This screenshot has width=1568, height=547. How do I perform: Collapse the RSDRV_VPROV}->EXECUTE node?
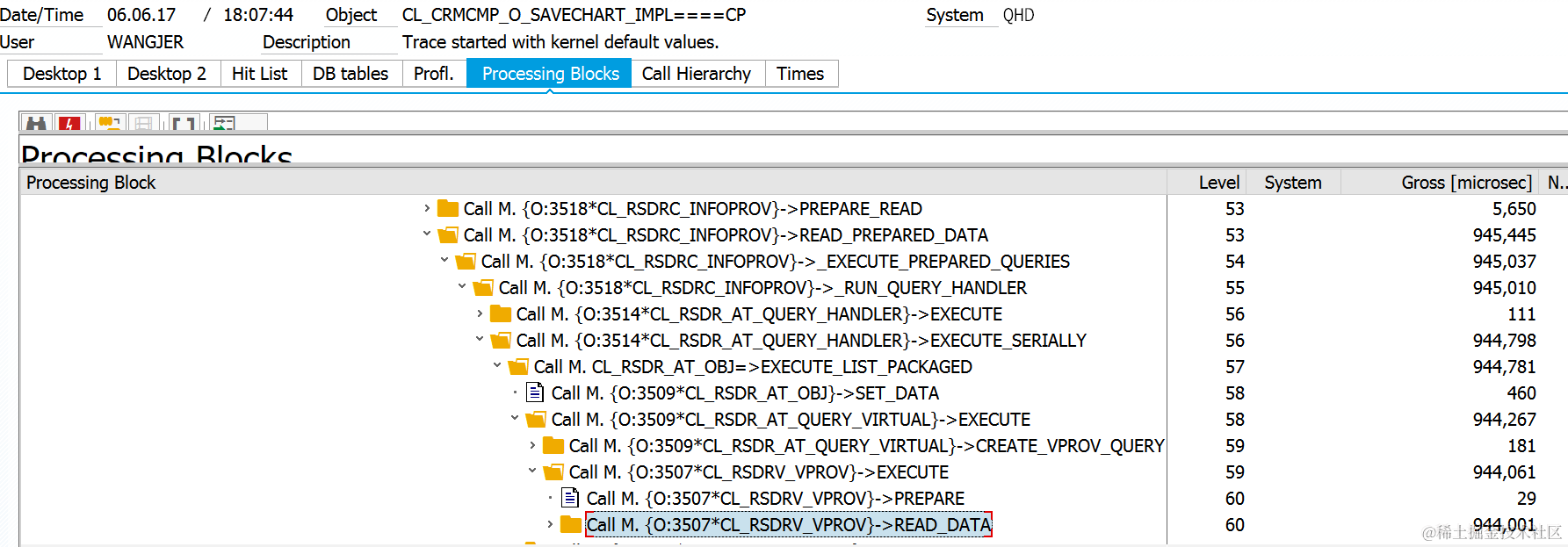point(532,471)
